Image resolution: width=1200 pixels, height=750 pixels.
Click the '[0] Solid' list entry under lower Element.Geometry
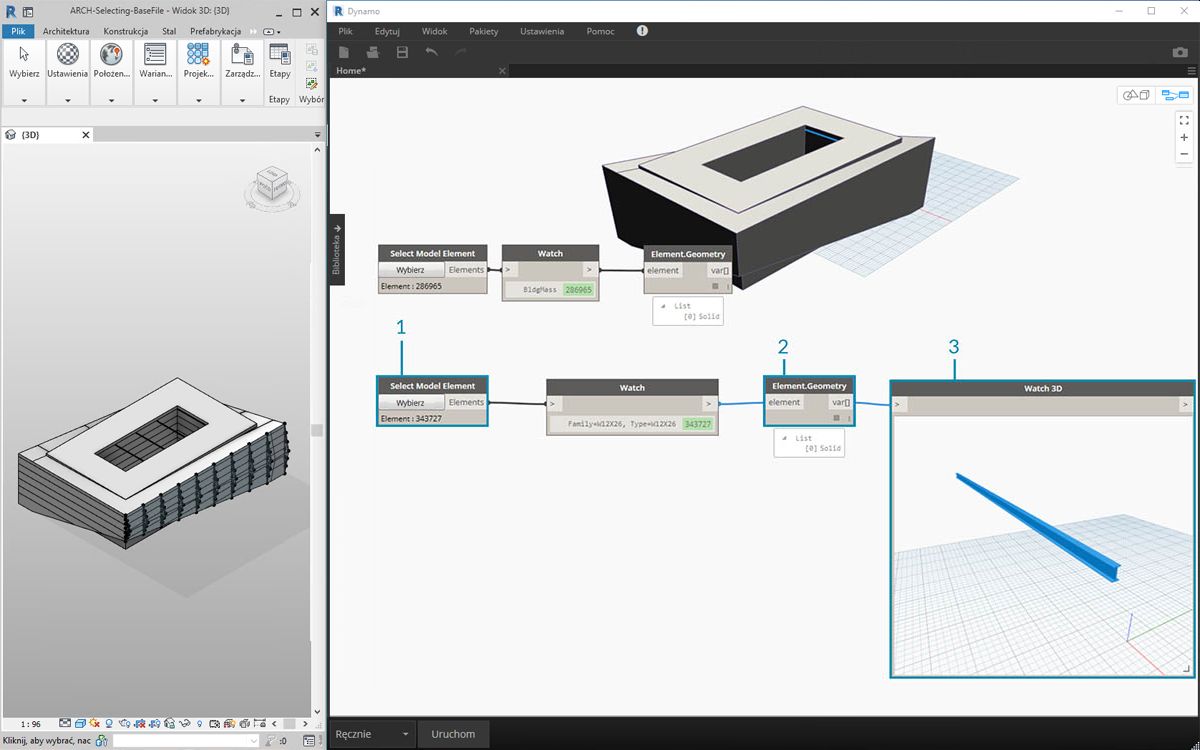(x=823, y=448)
